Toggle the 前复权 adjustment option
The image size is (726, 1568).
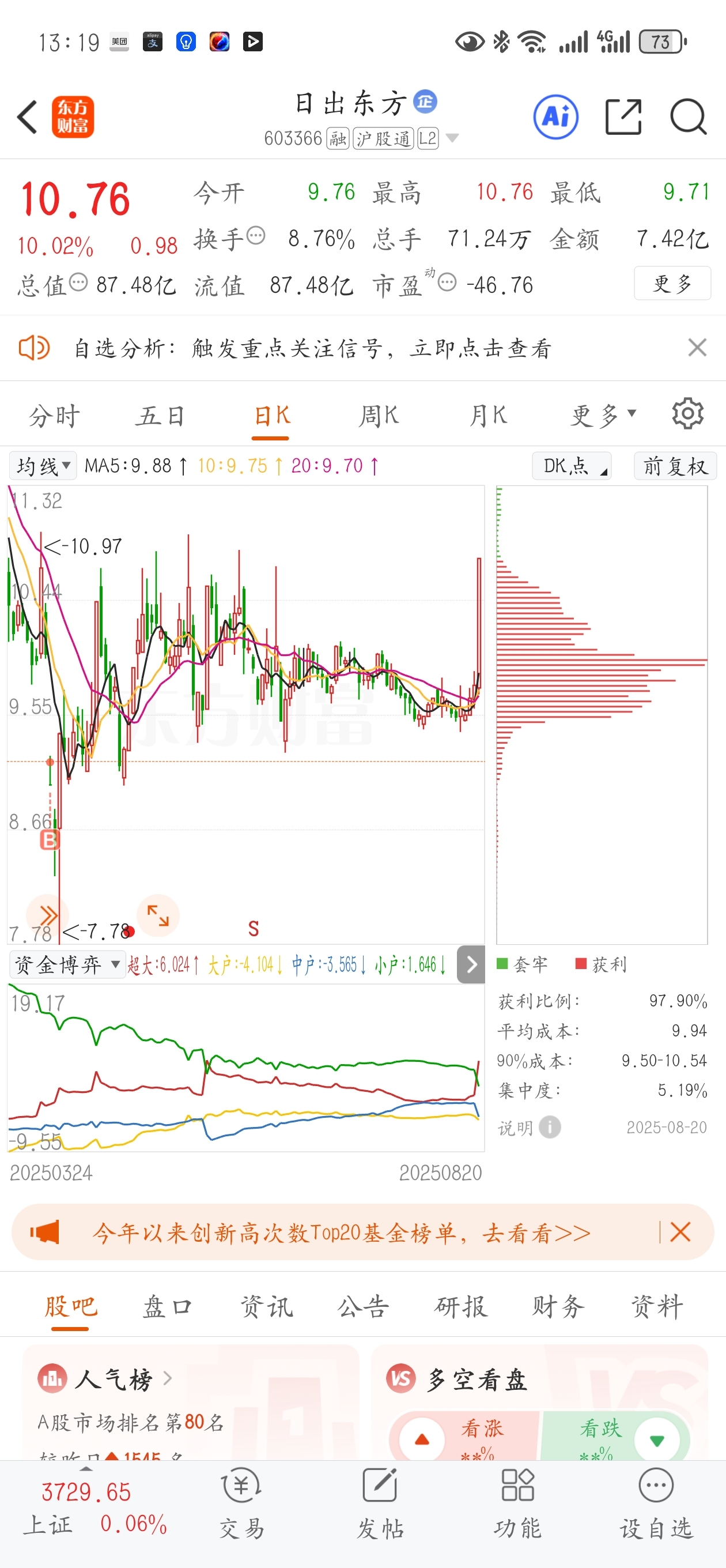(x=675, y=466)
